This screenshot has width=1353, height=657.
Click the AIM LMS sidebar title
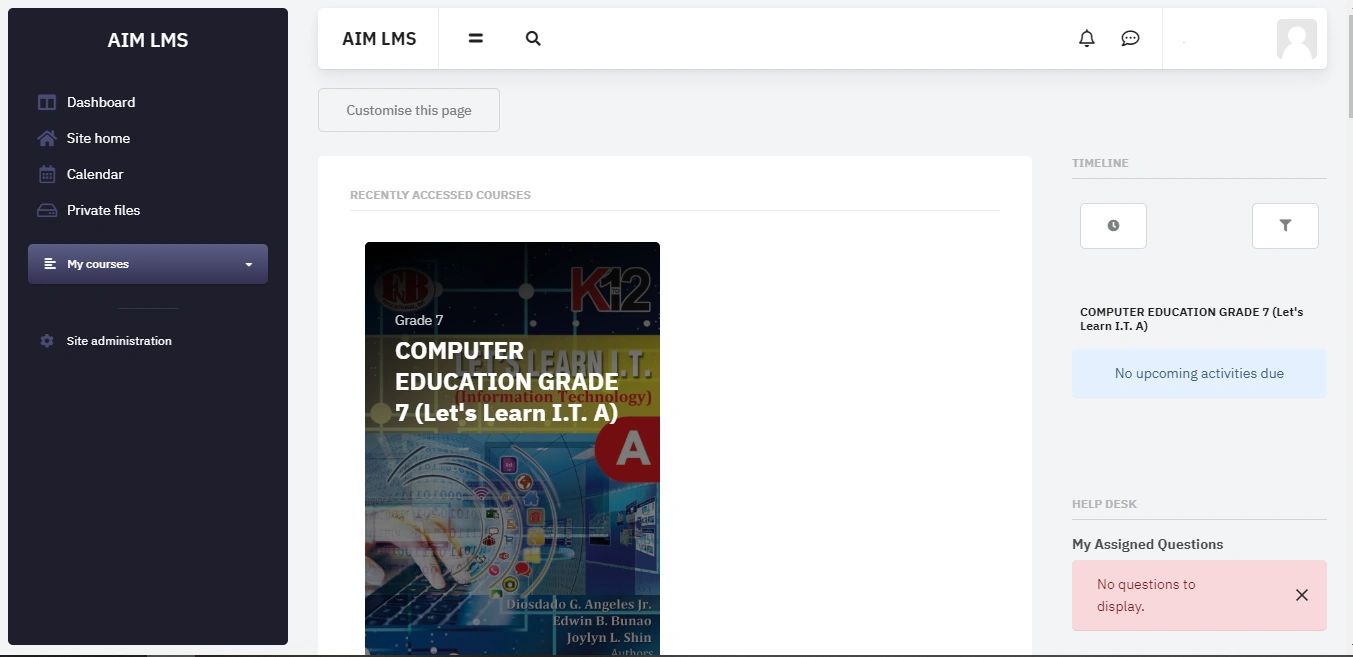pos(148,40)
